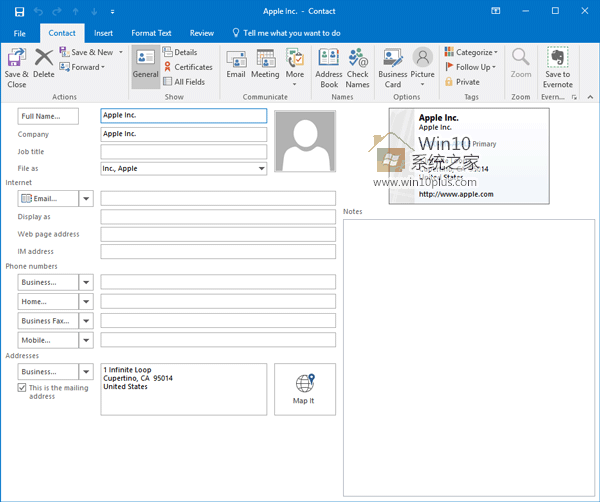
Task: Click Tell me what you want to do
Action: [x=287, y=33]
